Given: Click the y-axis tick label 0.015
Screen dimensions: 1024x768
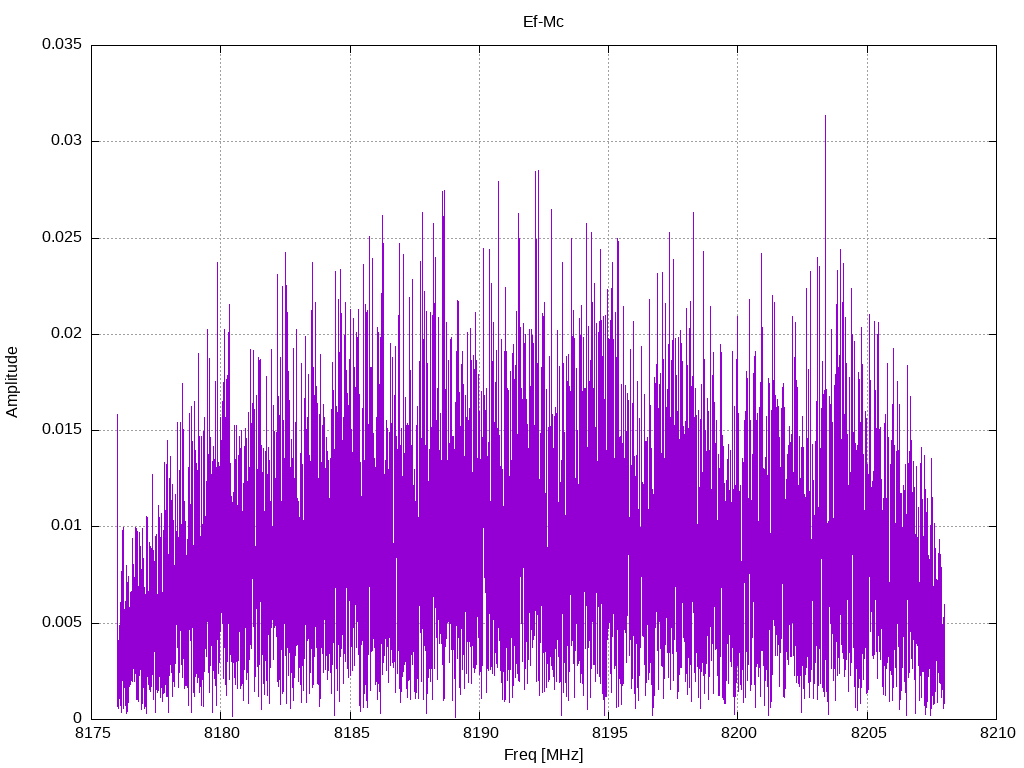Looking at the screenshot, I should 62,429.
